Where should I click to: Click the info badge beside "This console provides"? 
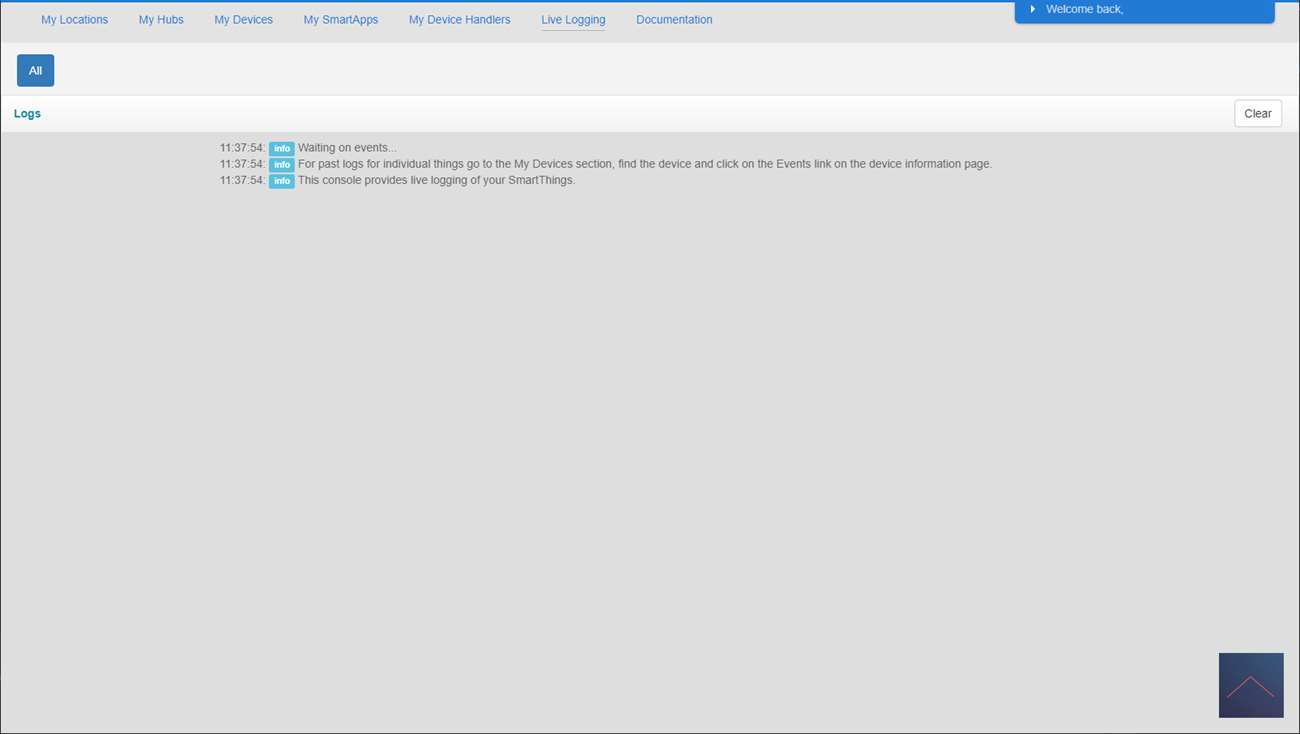pyautogui.click(x=281, y=181)
